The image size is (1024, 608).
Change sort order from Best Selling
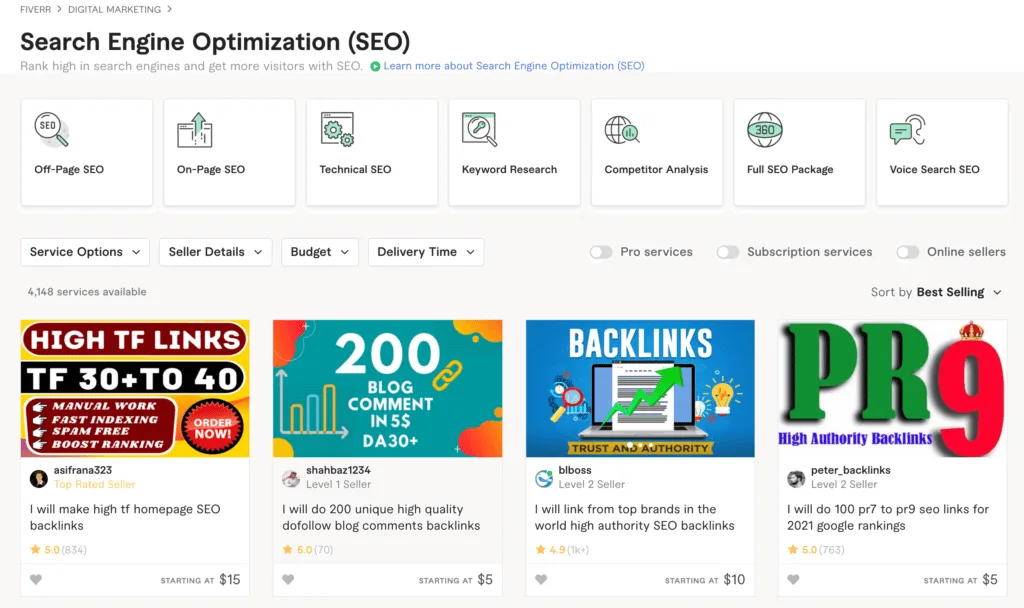click(954, 292)
